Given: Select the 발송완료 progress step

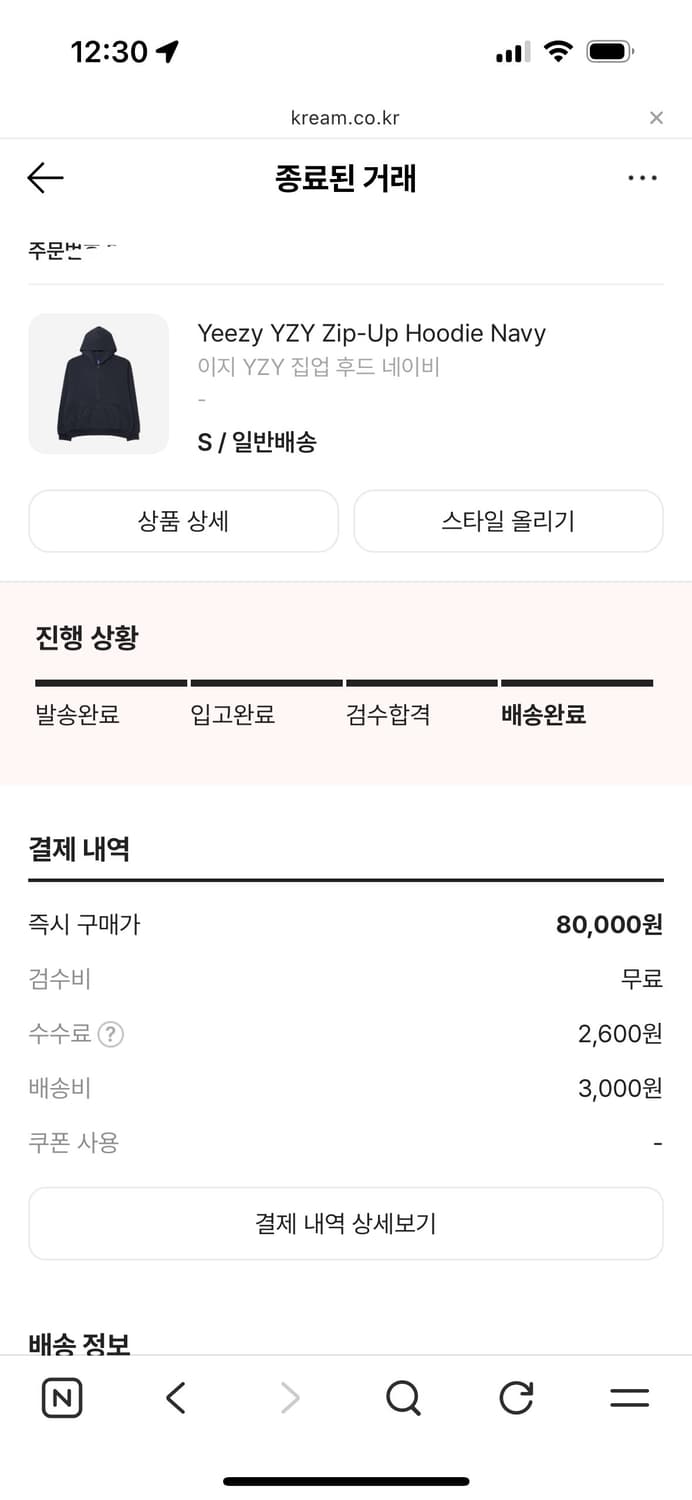Looking at the screenshot, I should click(77, 714).
